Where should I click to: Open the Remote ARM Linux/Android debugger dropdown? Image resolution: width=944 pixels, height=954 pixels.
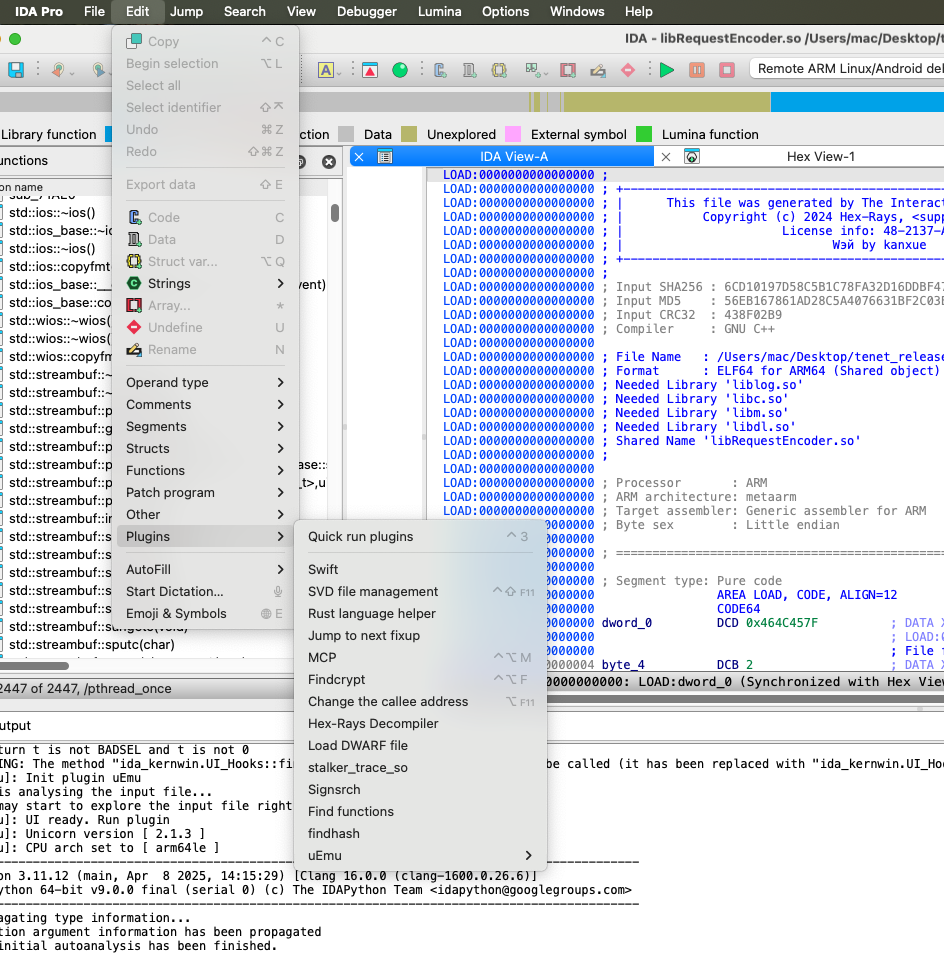click(x=848, y=68)
